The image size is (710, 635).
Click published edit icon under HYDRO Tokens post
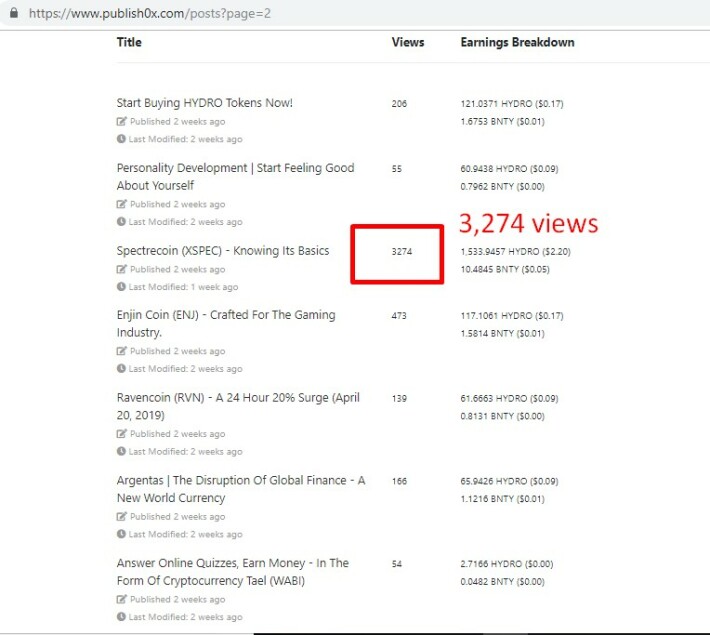pos(121,121)
